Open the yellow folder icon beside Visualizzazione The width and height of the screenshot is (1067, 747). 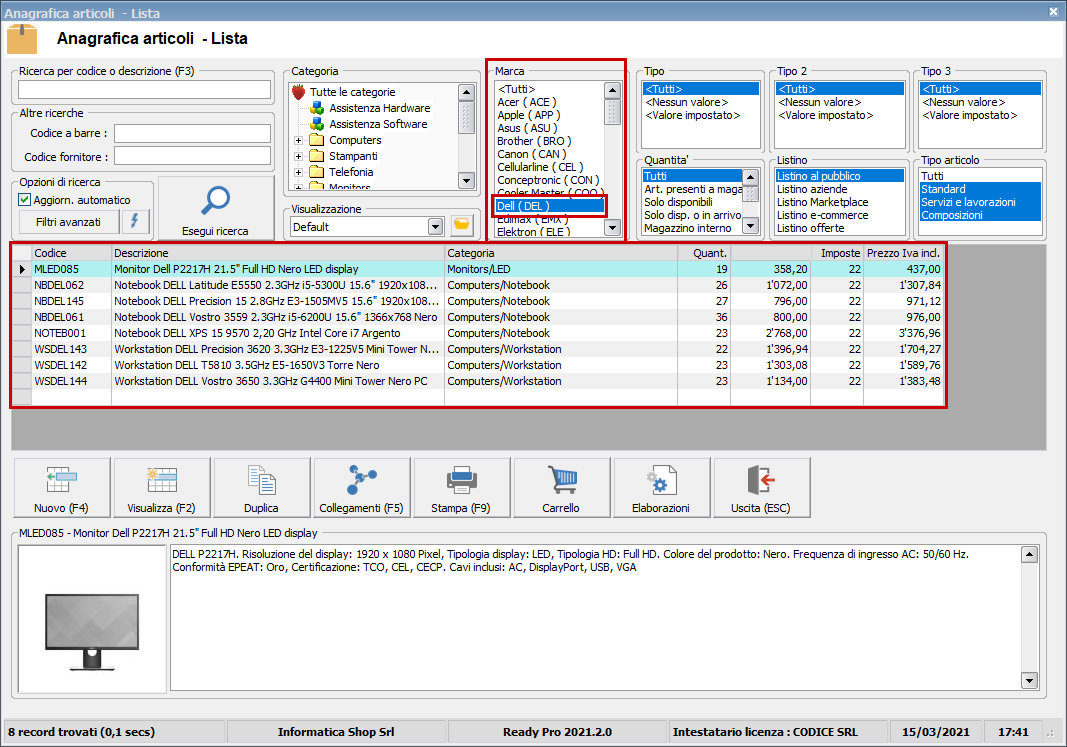pyautogui.click(x=461, y=225)
